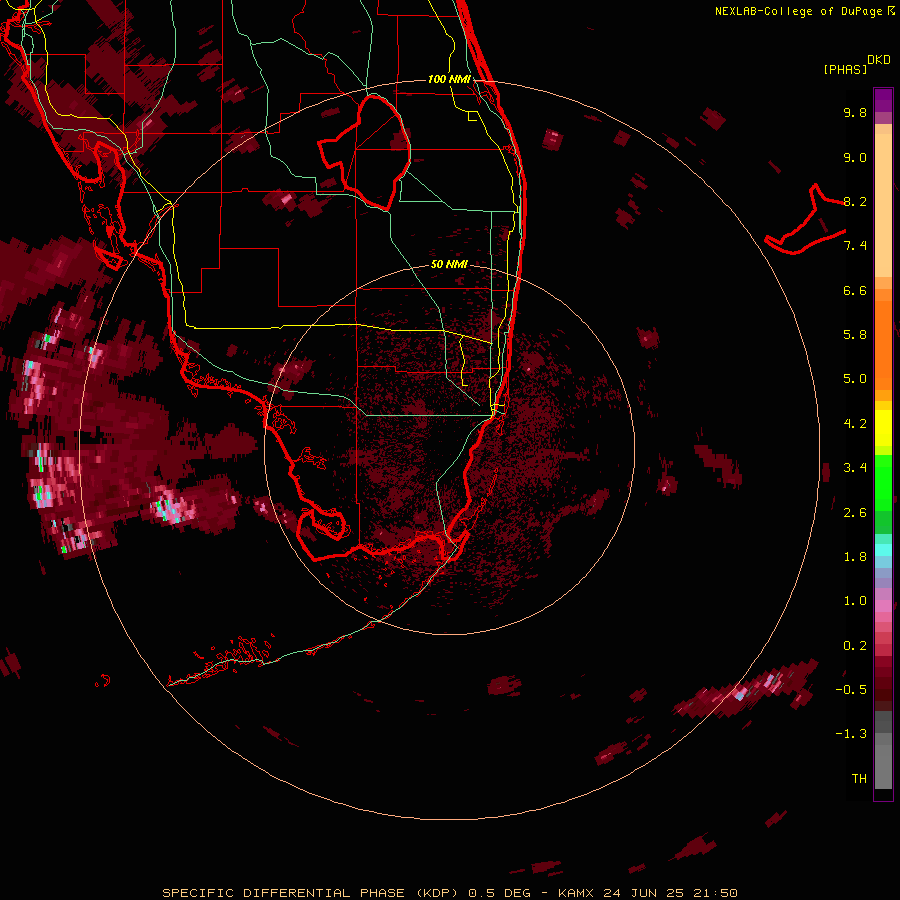Click the gray TH segment of the color bar
Viewport: 900px width, 900px height.
883,763
